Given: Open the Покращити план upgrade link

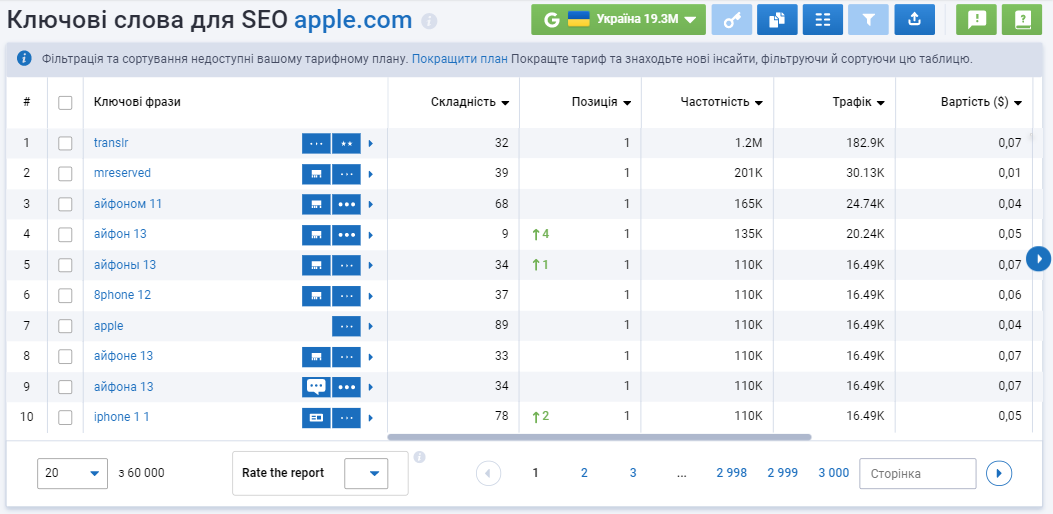Looking at the screenshot, I should [x=459, y=59].
